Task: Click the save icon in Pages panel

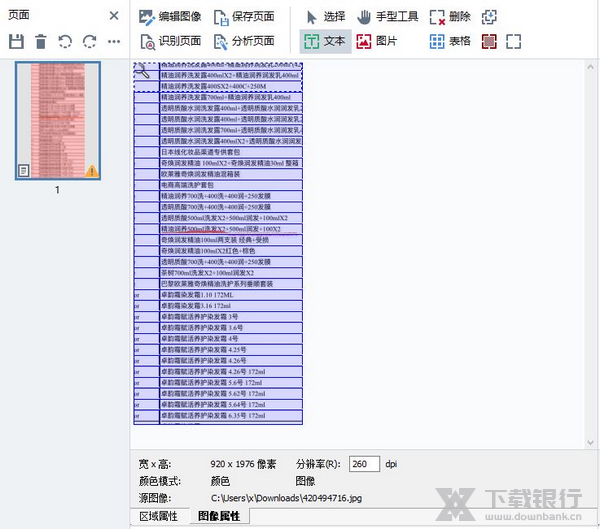Action: coord(16,41)
